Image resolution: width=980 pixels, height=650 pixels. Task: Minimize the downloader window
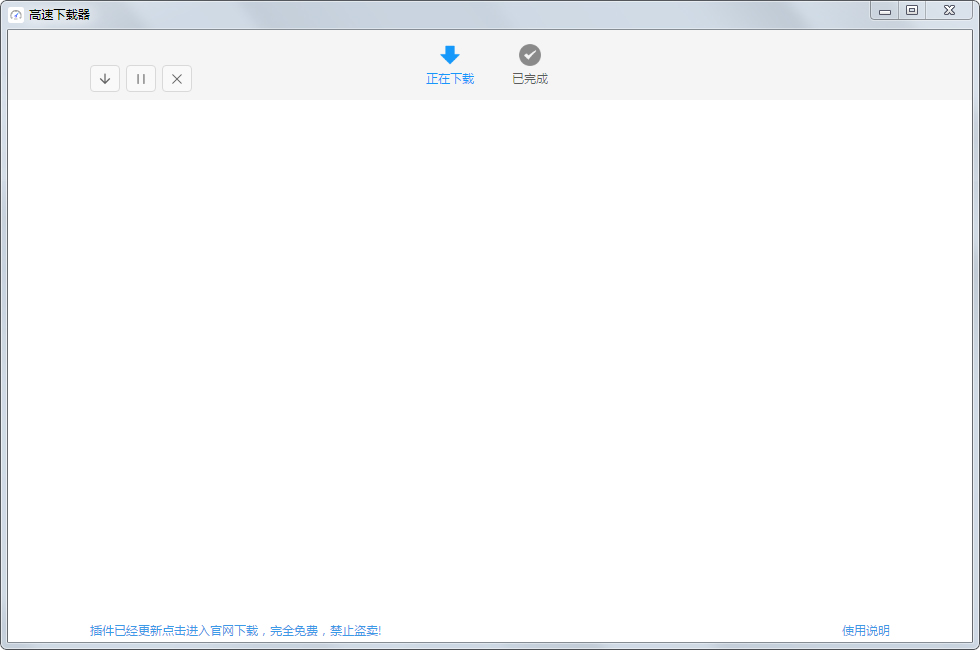coord(884,10)
